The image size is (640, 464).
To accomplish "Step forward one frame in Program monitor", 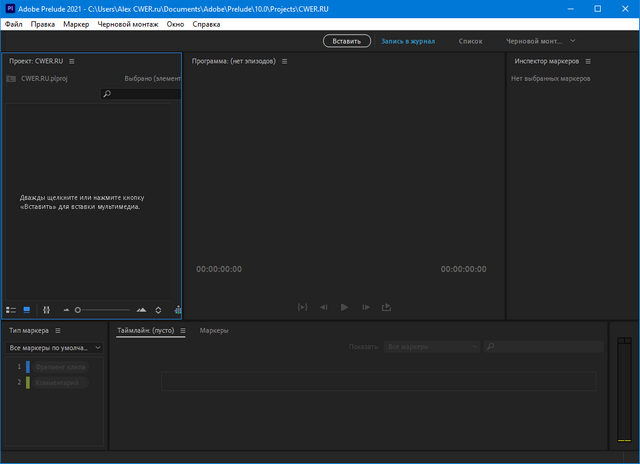I will tap(366, 307).
